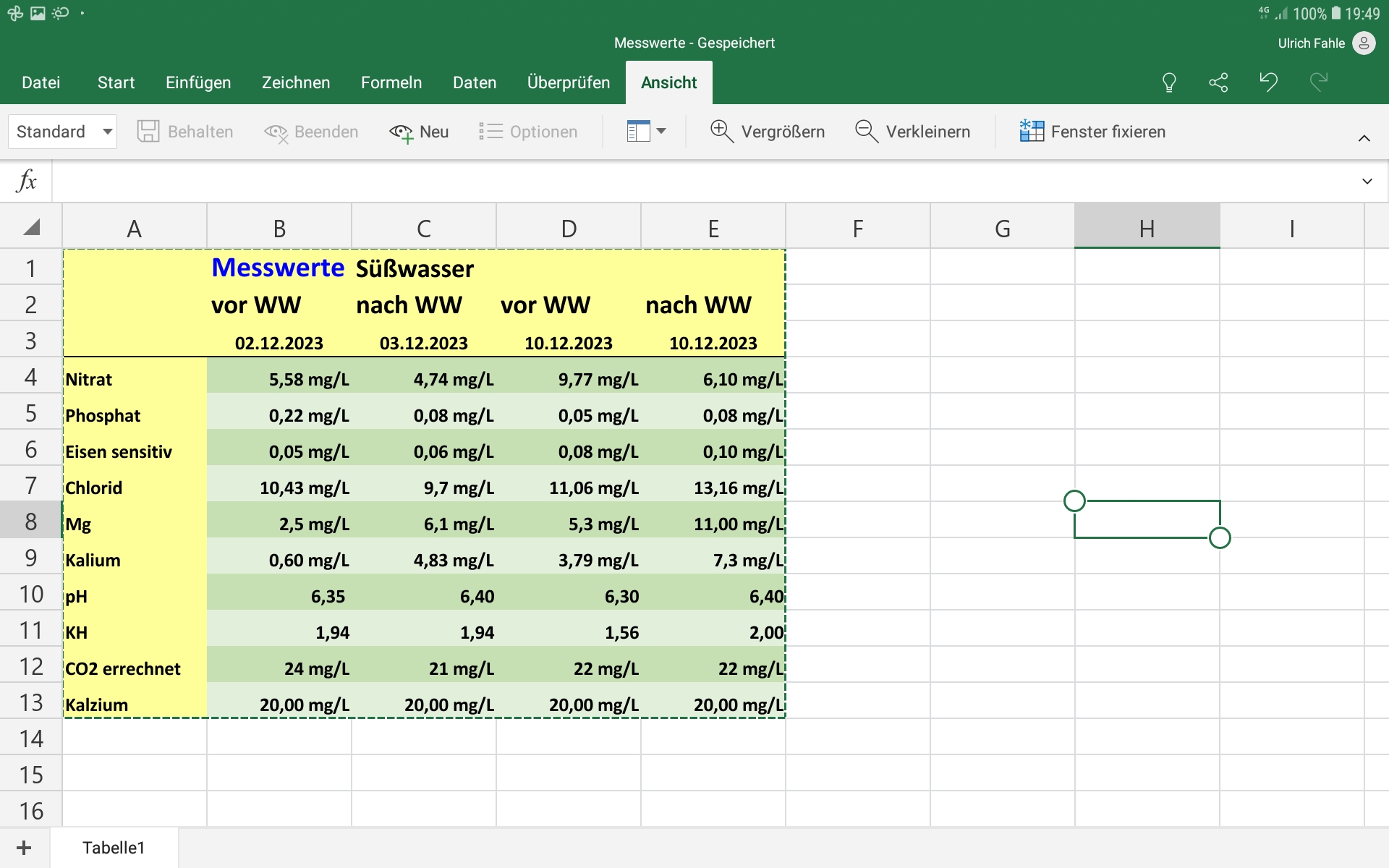Switch to the Überprüfen tab
1389x868 pixels.
click(x=569, y=82)
